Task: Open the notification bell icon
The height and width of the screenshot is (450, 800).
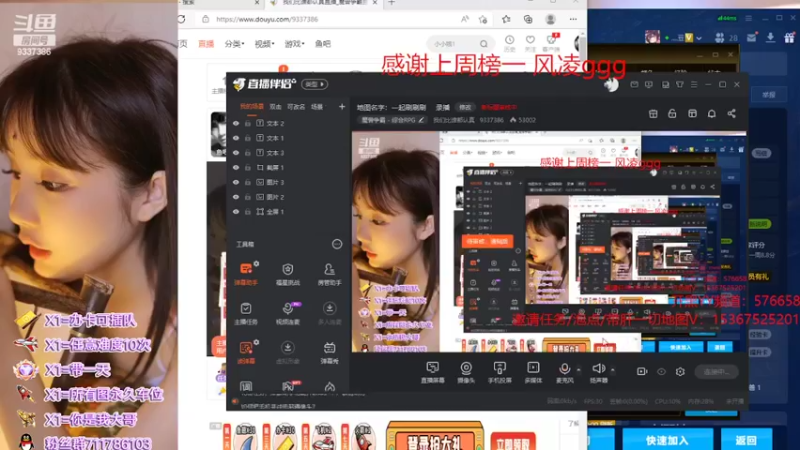Action: (x=712, y=113)
